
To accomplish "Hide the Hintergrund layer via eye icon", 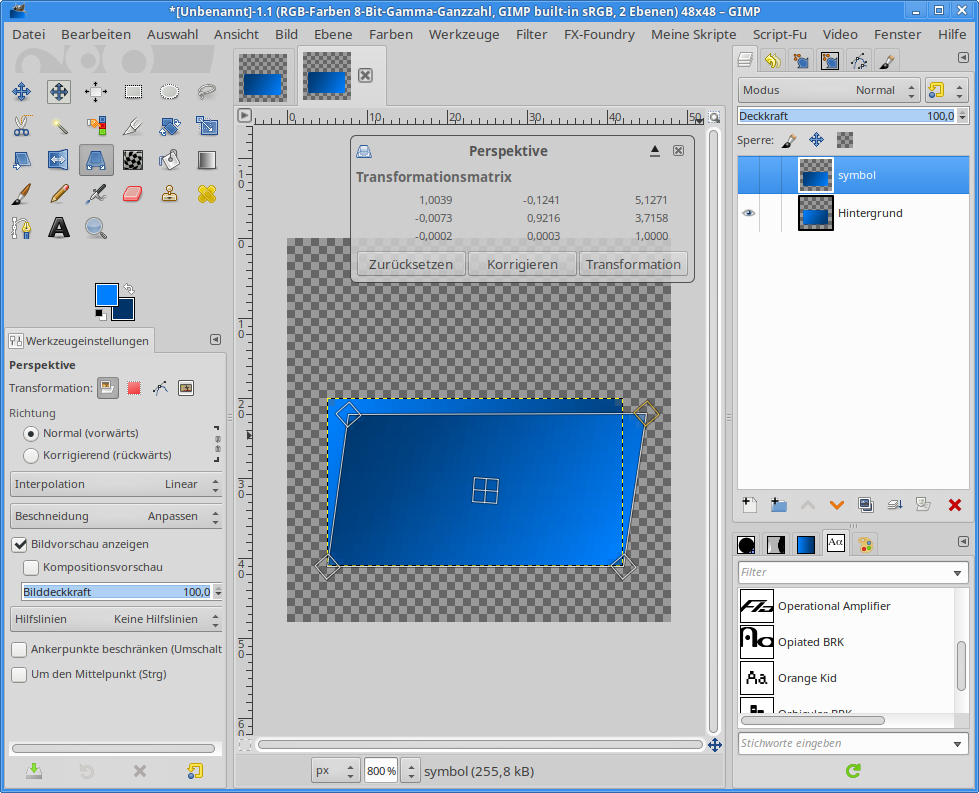I will pos(748,213).
